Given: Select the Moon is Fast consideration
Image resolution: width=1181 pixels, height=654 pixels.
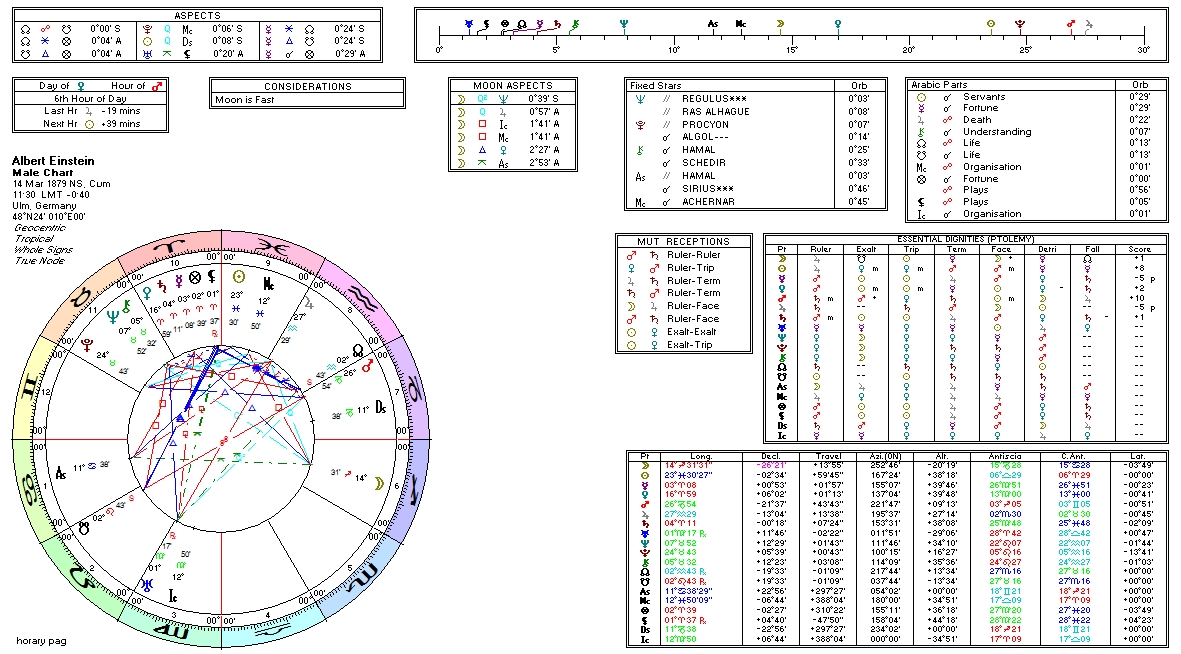Looking at the screenshot, I should point(245,100).
